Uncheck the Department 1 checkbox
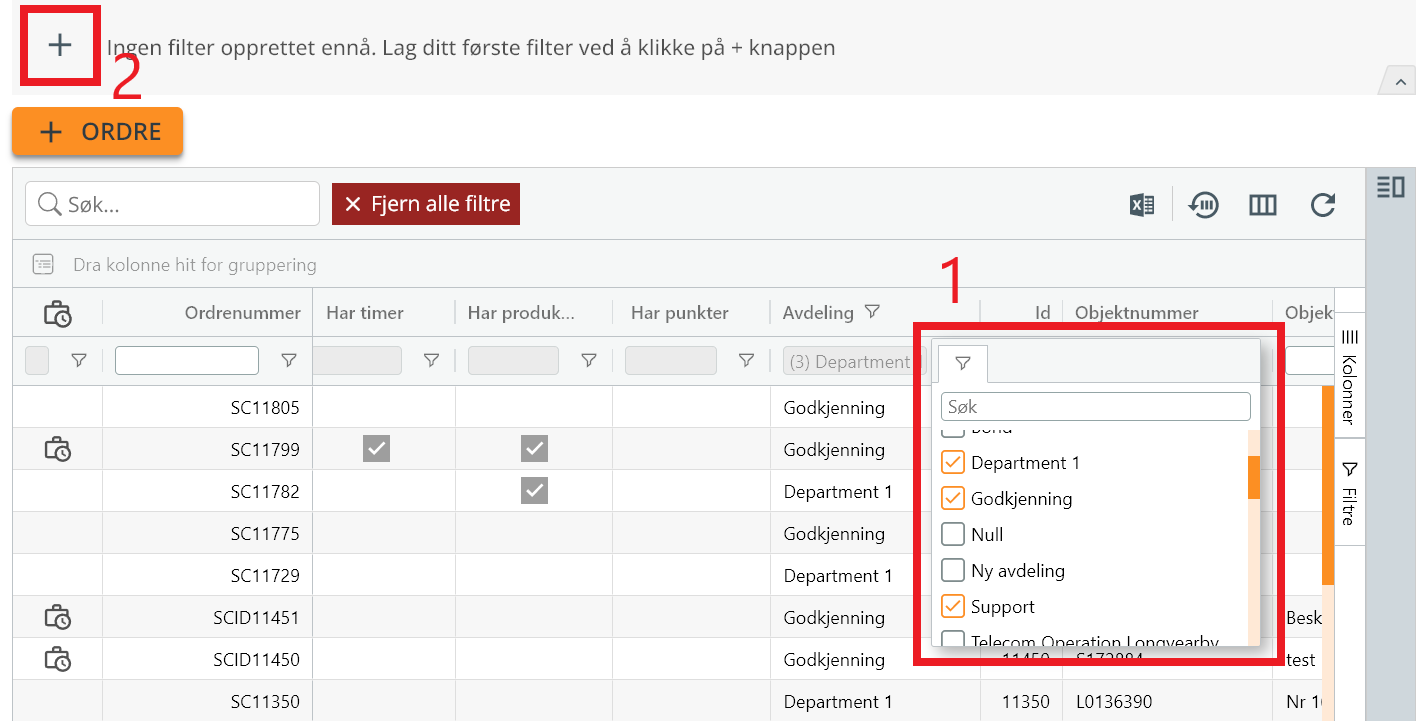Viewport: 1428px width, 721px height. click(953, 463)
